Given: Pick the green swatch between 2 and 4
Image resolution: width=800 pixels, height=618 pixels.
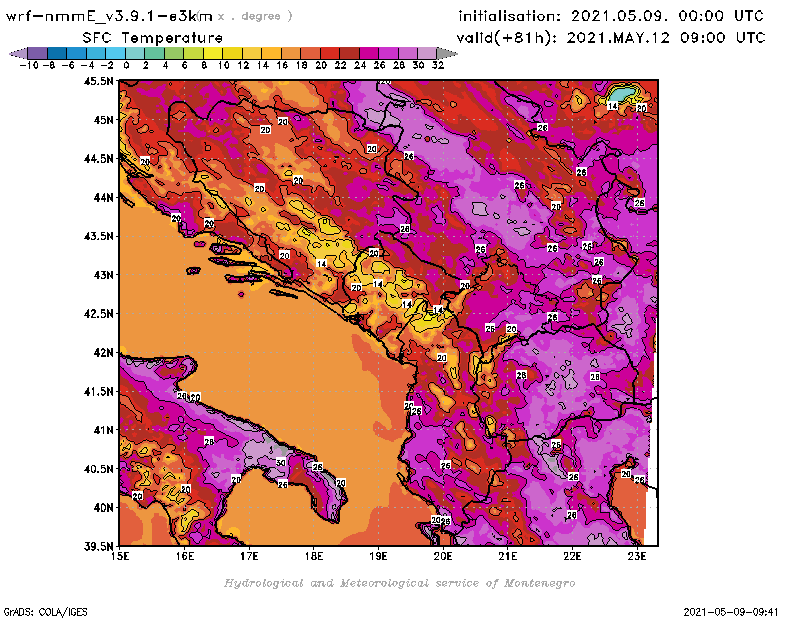Looking at the screenshot, I should click(x=154, y=53).
